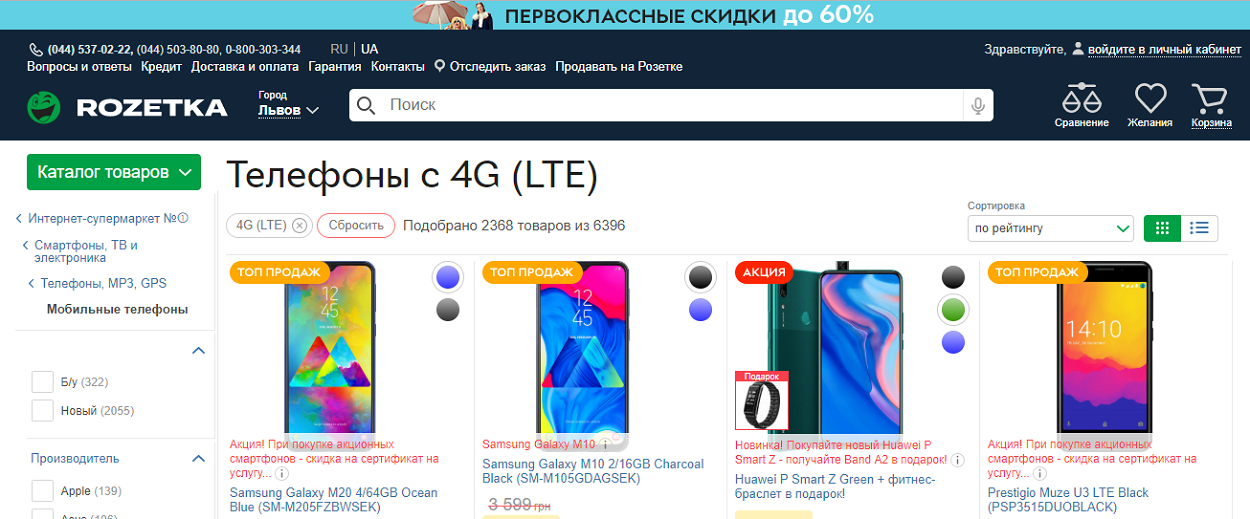
Task: Check the Новый condition checkbox
Action: point(42,410)
